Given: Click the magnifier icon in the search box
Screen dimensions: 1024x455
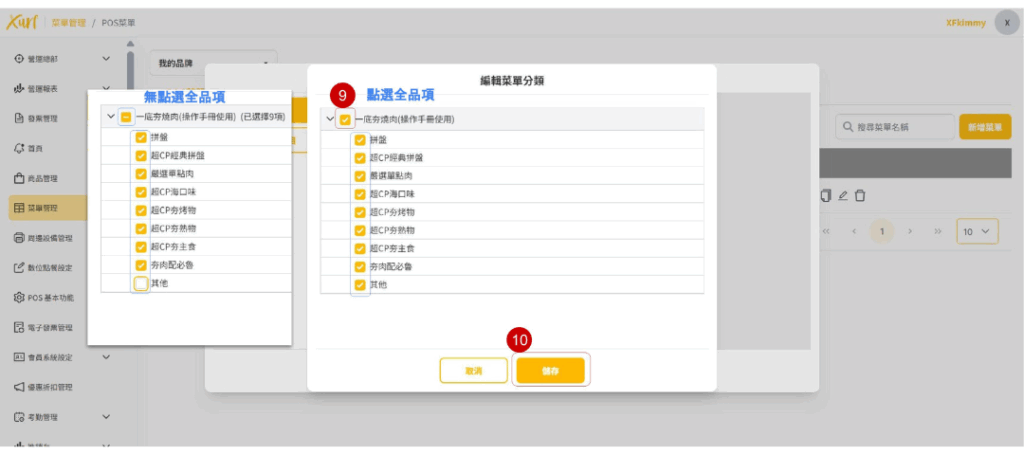Looking at the screenshot, I should [849, 127].
